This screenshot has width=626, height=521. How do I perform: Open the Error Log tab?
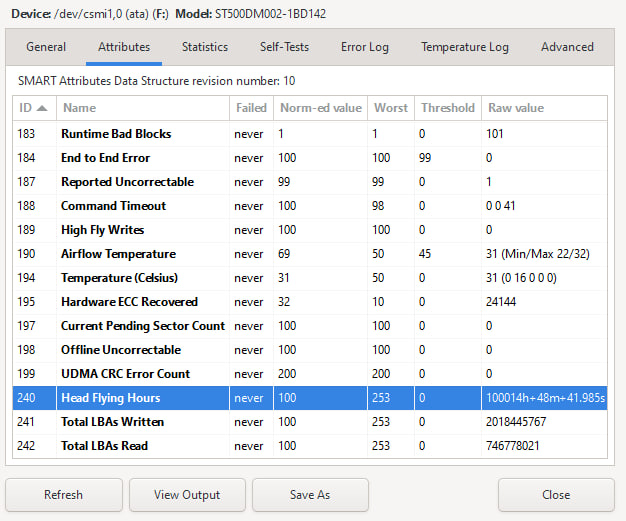(365, 47)
